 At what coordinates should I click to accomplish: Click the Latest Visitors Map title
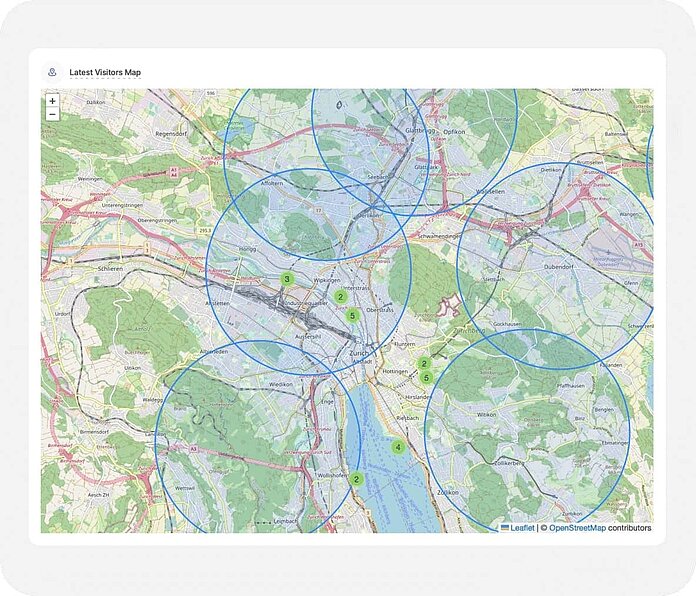pos(105,72)
